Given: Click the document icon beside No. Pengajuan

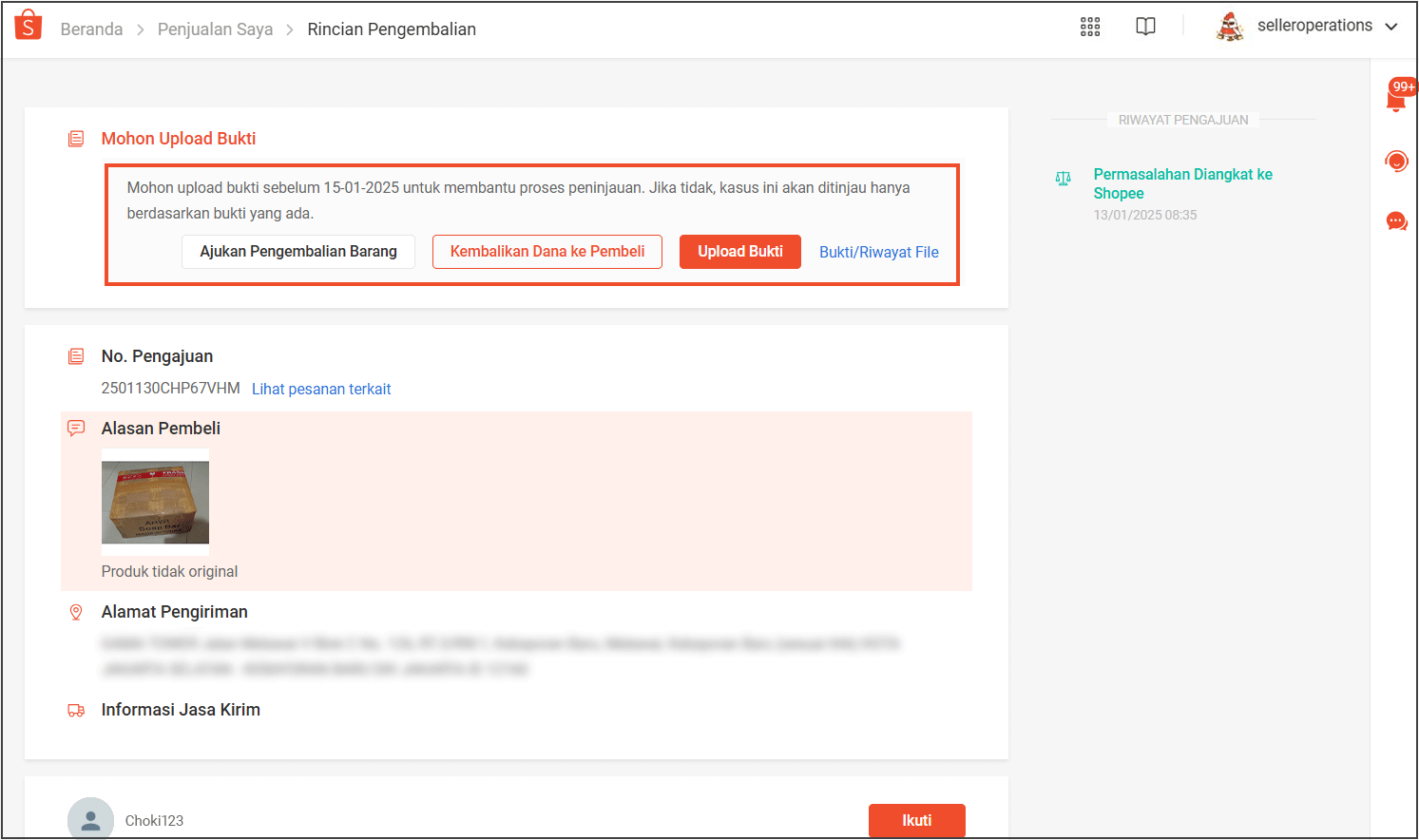Looking at the screenshot, I should click(x=76, y=355).
